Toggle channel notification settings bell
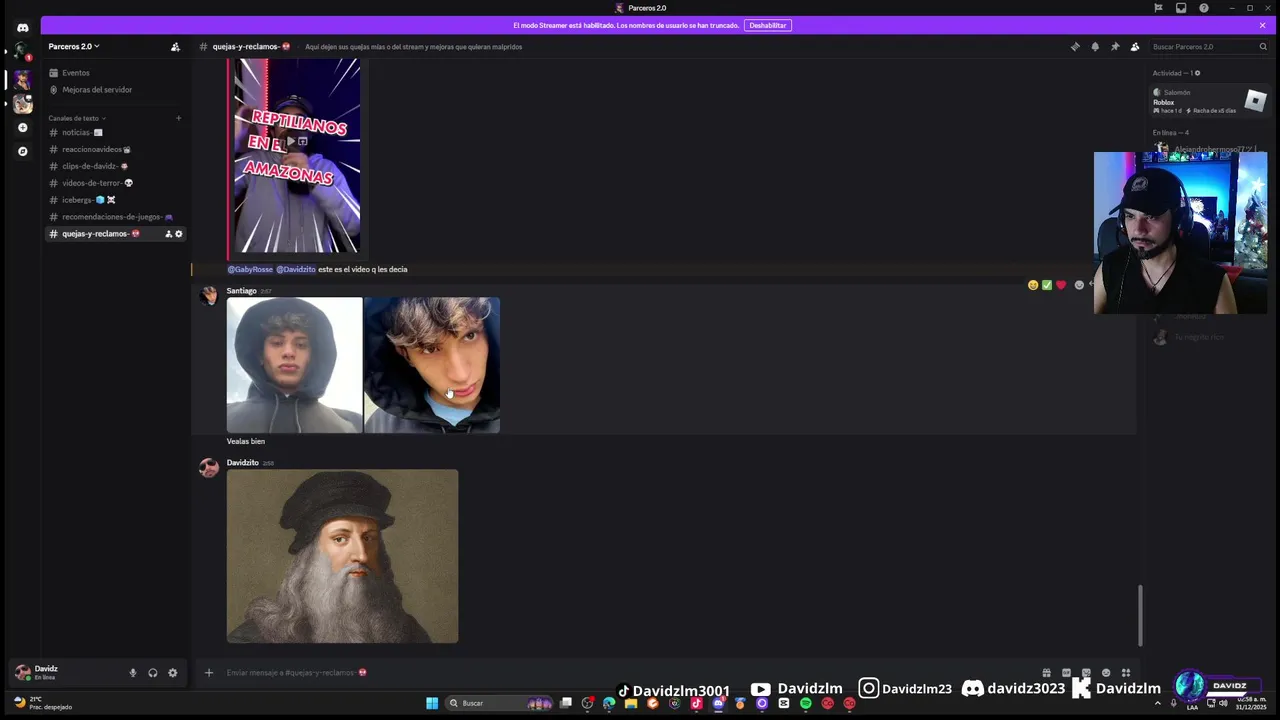This screenshot has height=720, width=1280. (x=1095, y=46)
